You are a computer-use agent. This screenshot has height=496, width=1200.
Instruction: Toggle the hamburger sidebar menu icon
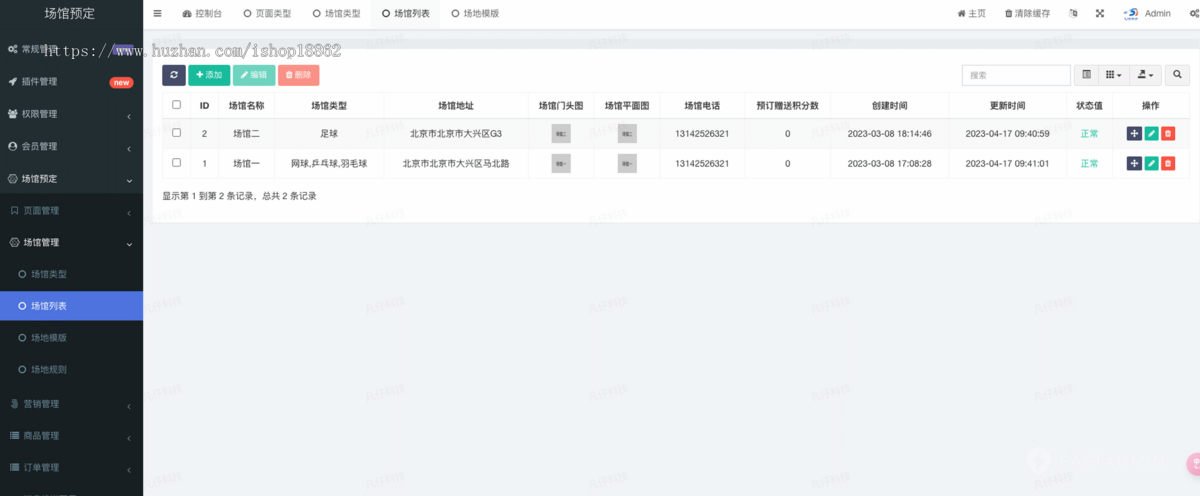(x=158, y=14)
